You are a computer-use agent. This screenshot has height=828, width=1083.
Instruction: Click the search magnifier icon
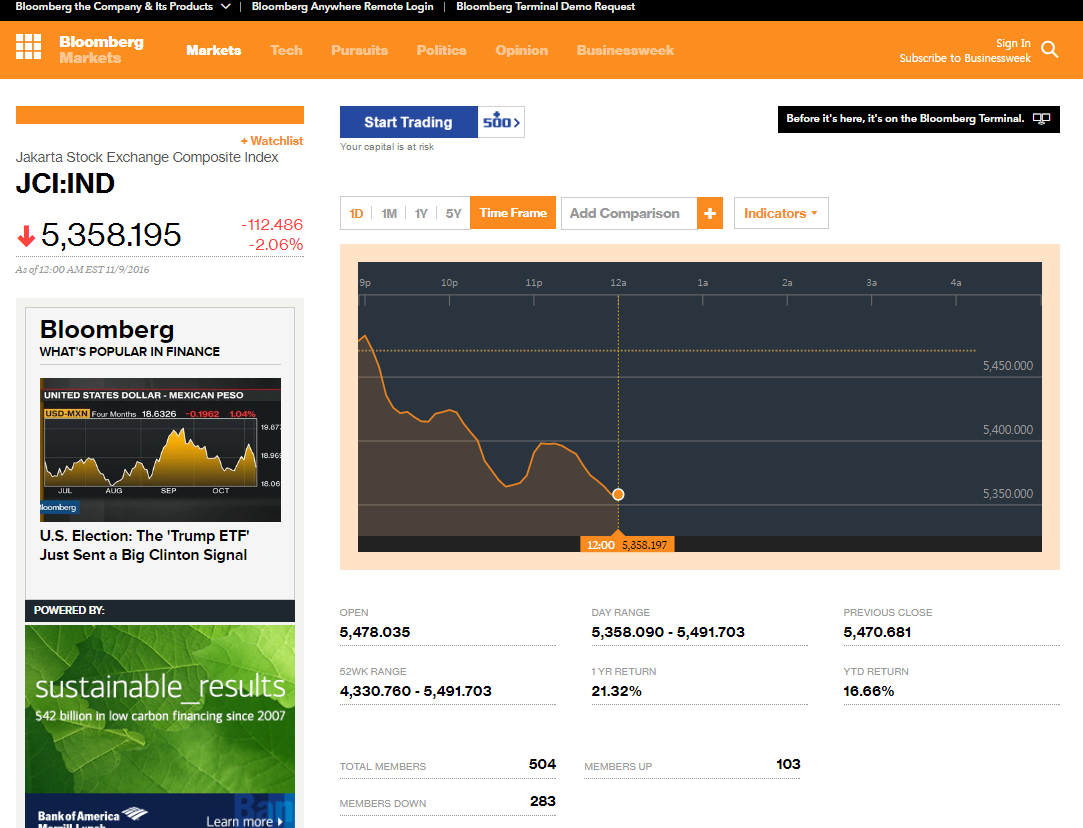(x=1049, y=50)
